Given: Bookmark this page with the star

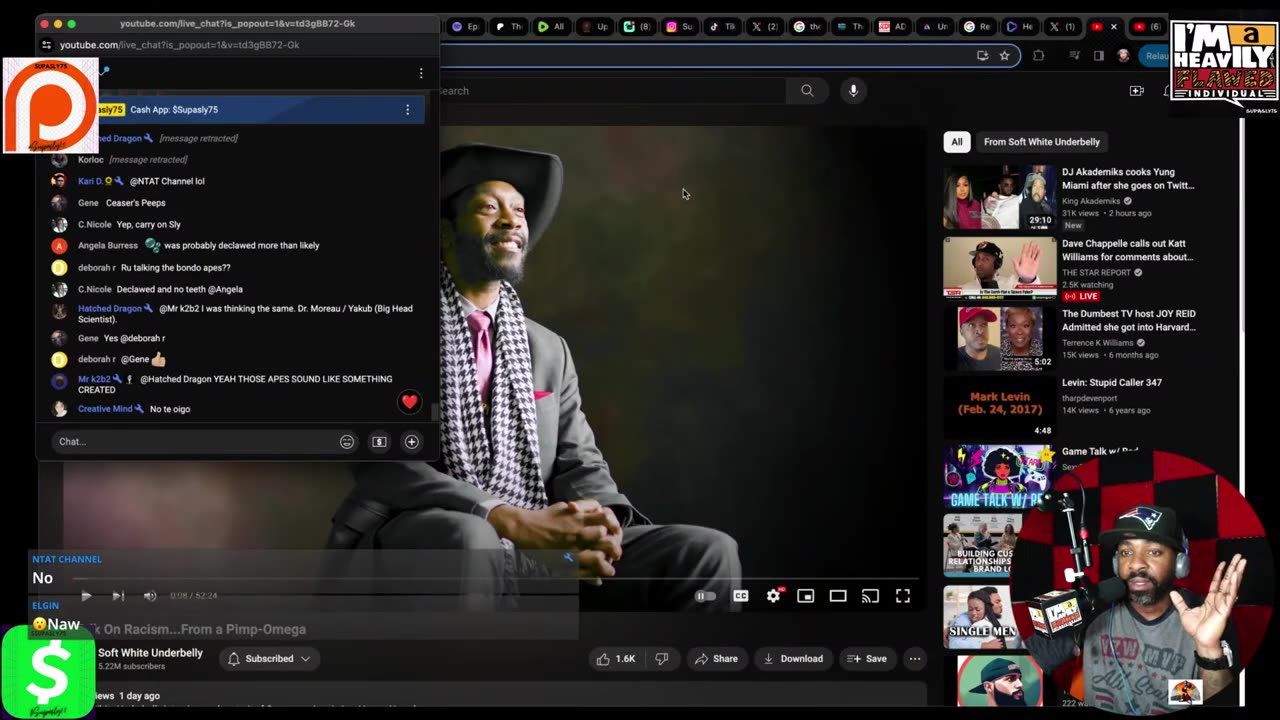Looking at the screenshot, I should click(1004, 56).
